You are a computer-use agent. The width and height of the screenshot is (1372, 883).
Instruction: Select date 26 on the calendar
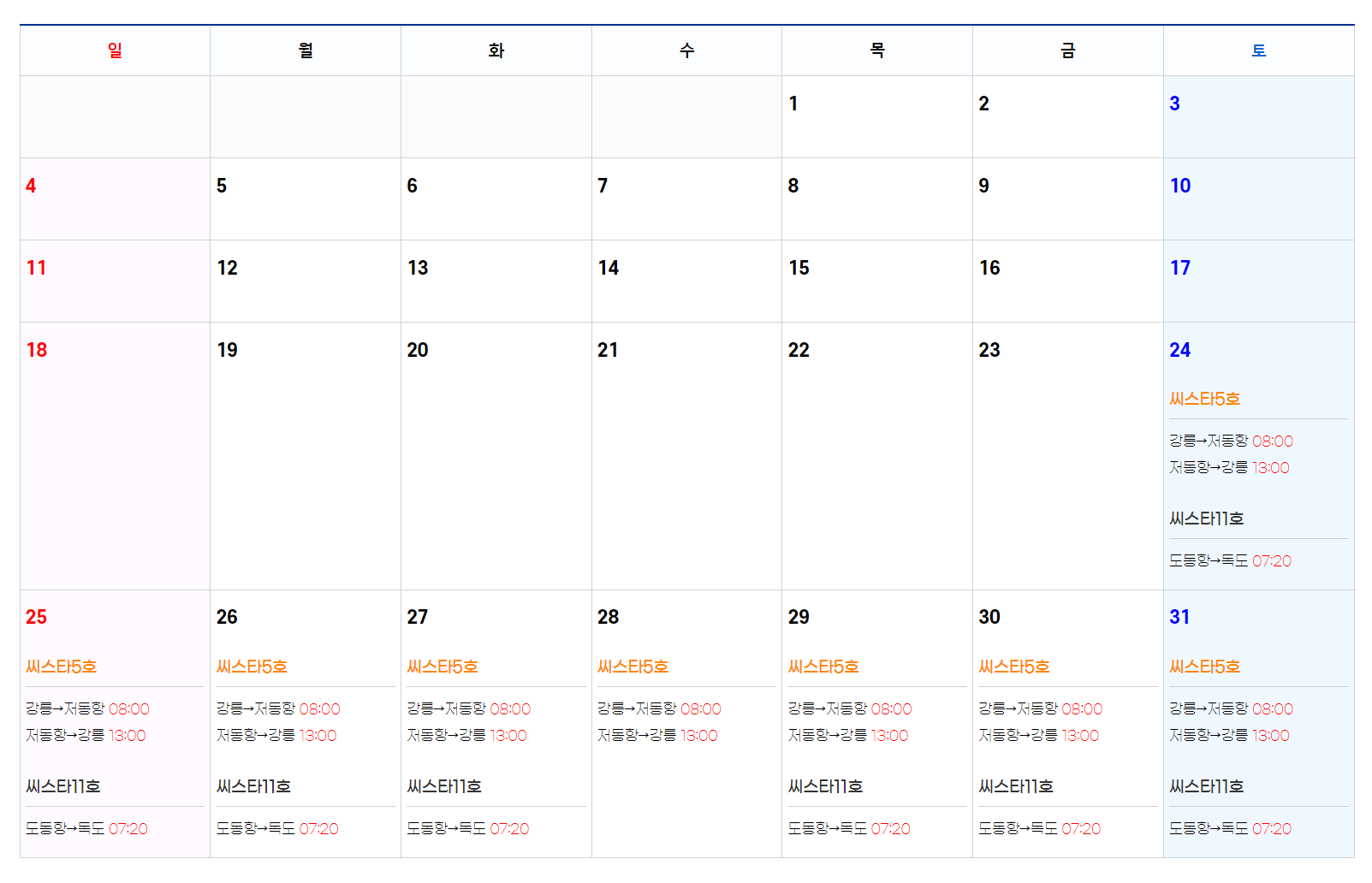tap(227, 617)
